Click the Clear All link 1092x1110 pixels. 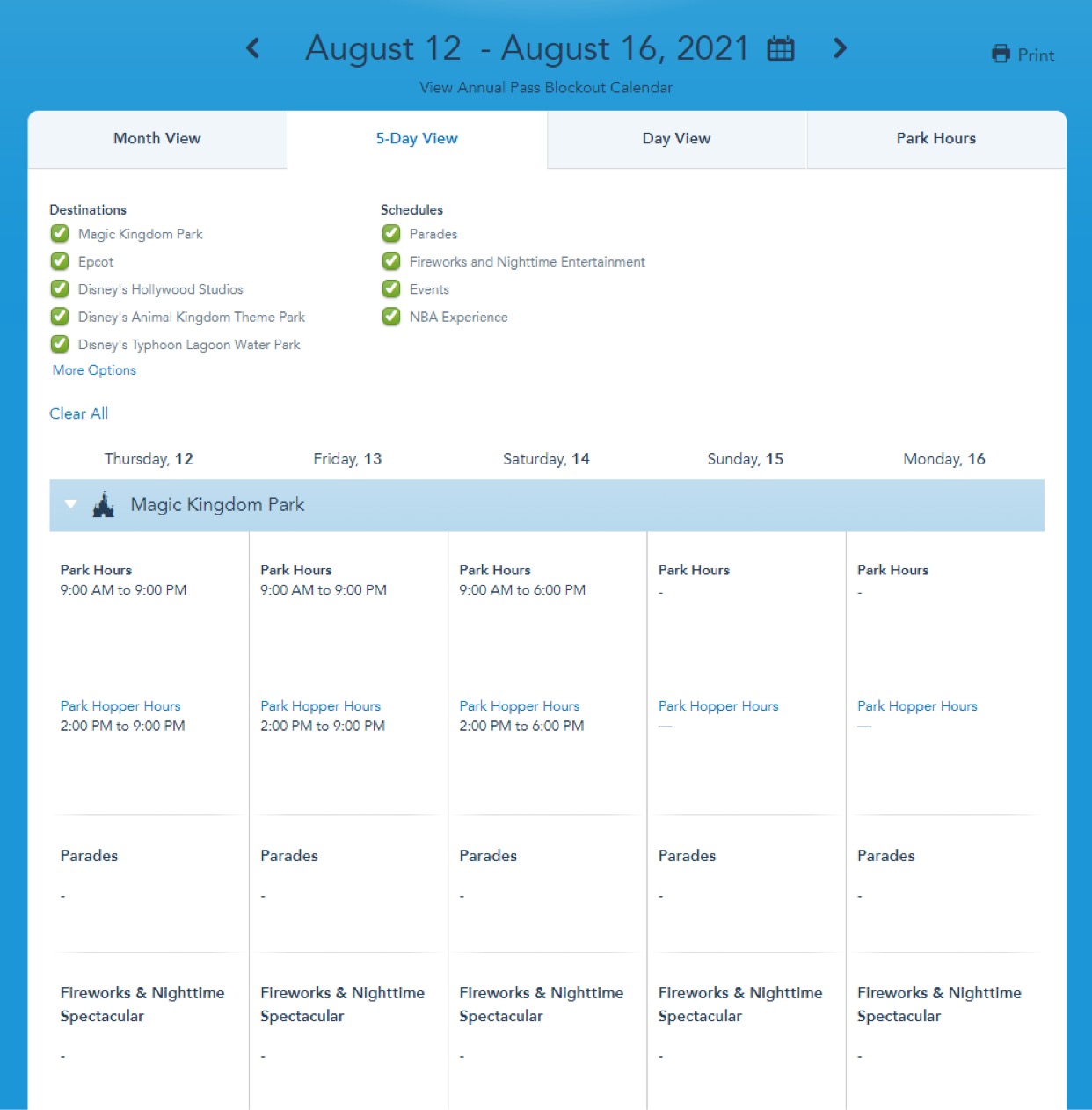click(x=79, y=413)
